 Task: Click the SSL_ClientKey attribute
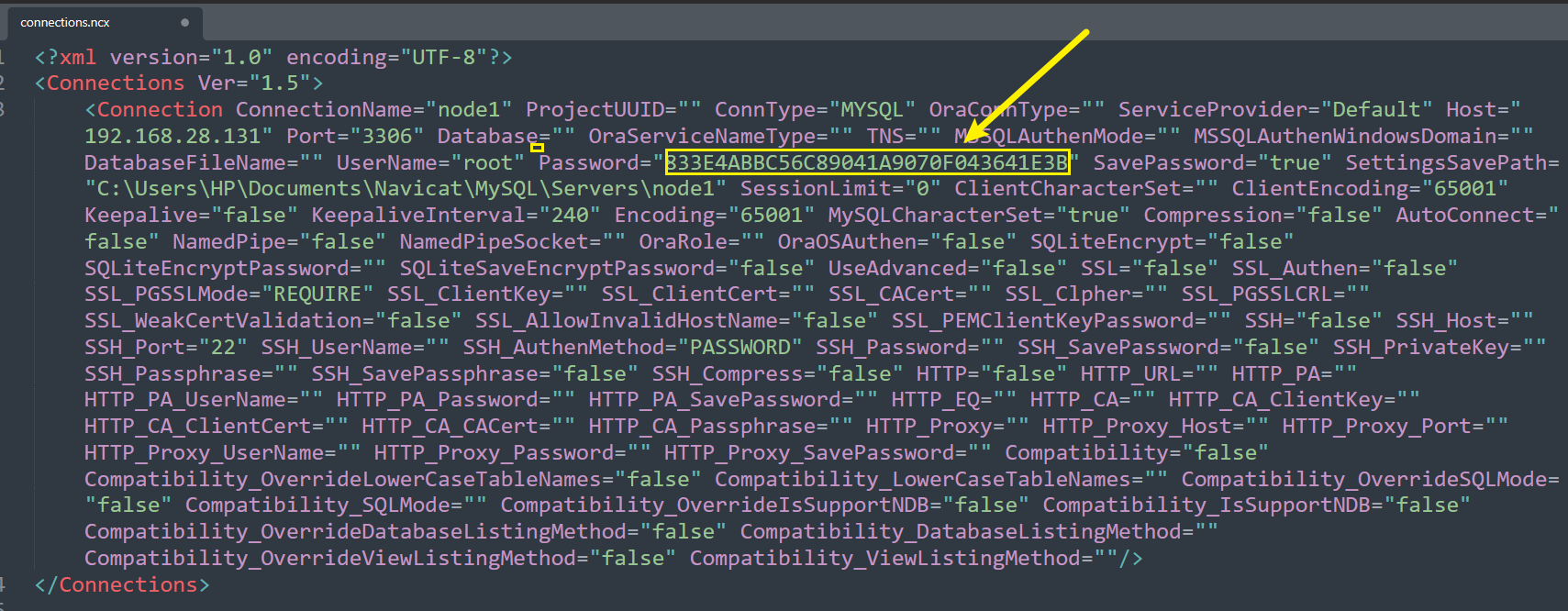pyautogui.click(x=487, y=294)
